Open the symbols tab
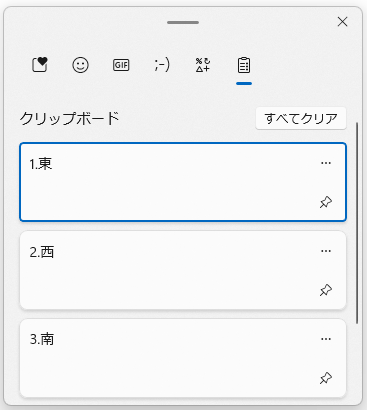This screenshot has height=410, width=367. coord(203,65)
